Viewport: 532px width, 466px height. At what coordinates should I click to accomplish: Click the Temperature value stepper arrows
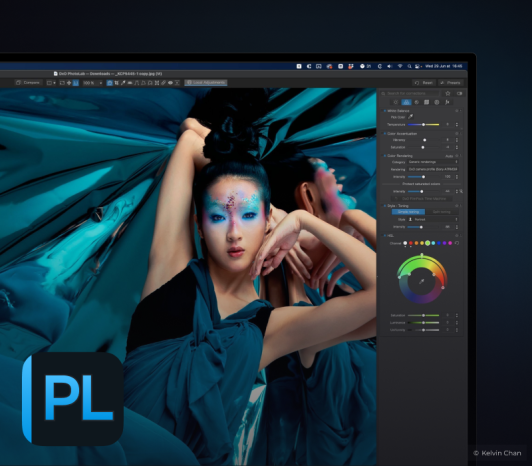457,125
